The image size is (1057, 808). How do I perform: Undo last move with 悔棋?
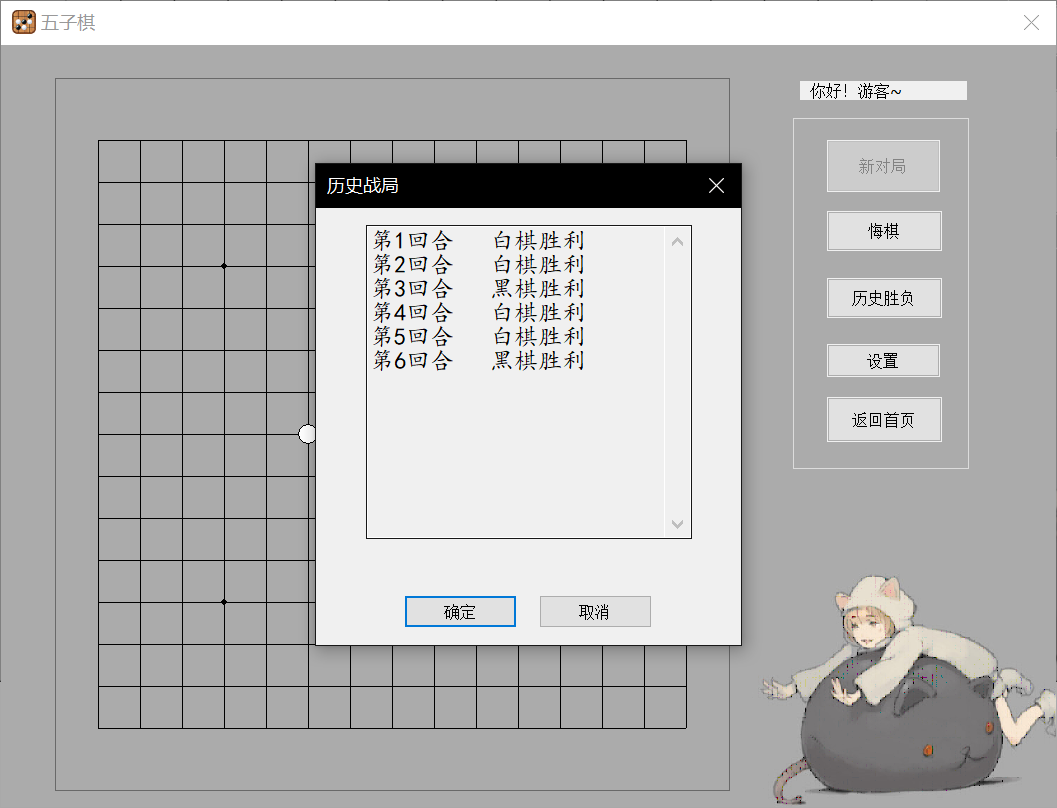(884, 231)
